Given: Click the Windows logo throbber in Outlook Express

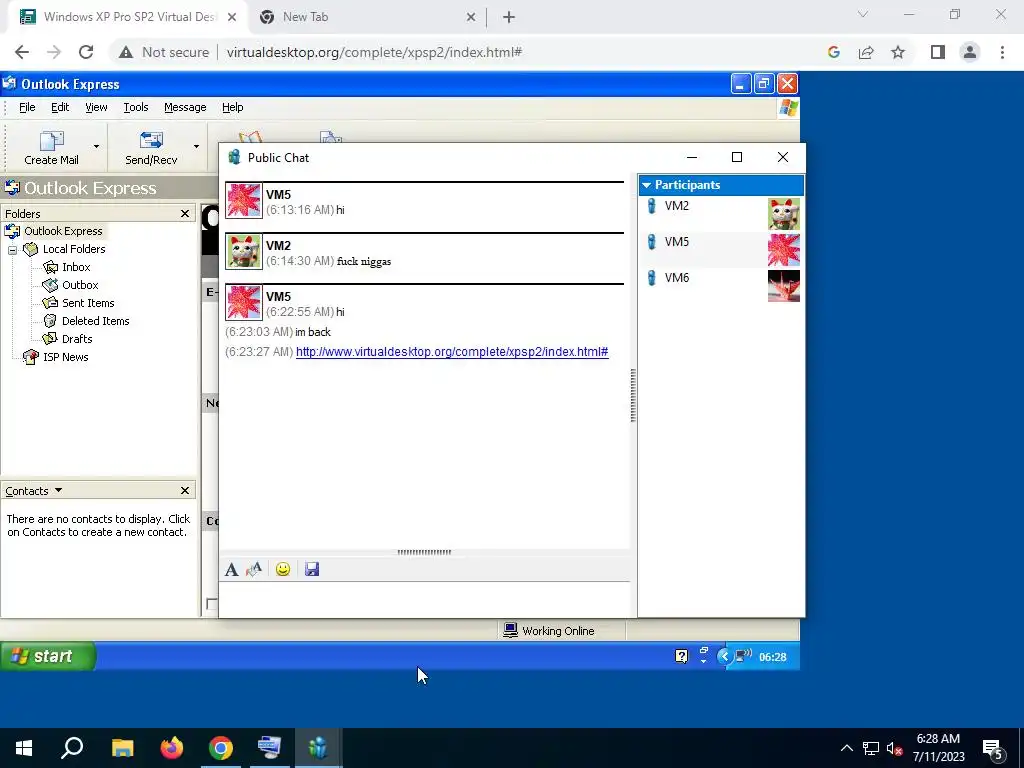Looking at the screenshot, I should 788,108.
